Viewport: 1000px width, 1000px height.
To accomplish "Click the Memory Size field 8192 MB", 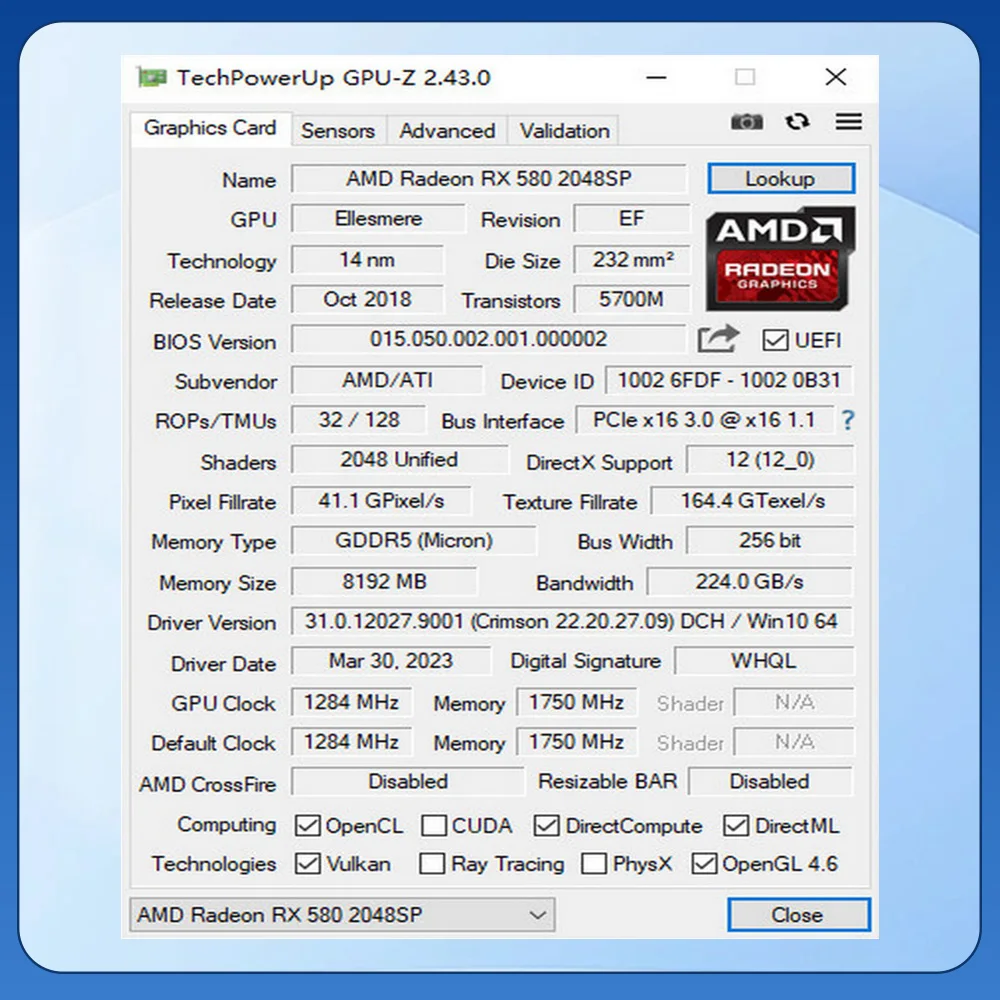I will 384,582.
